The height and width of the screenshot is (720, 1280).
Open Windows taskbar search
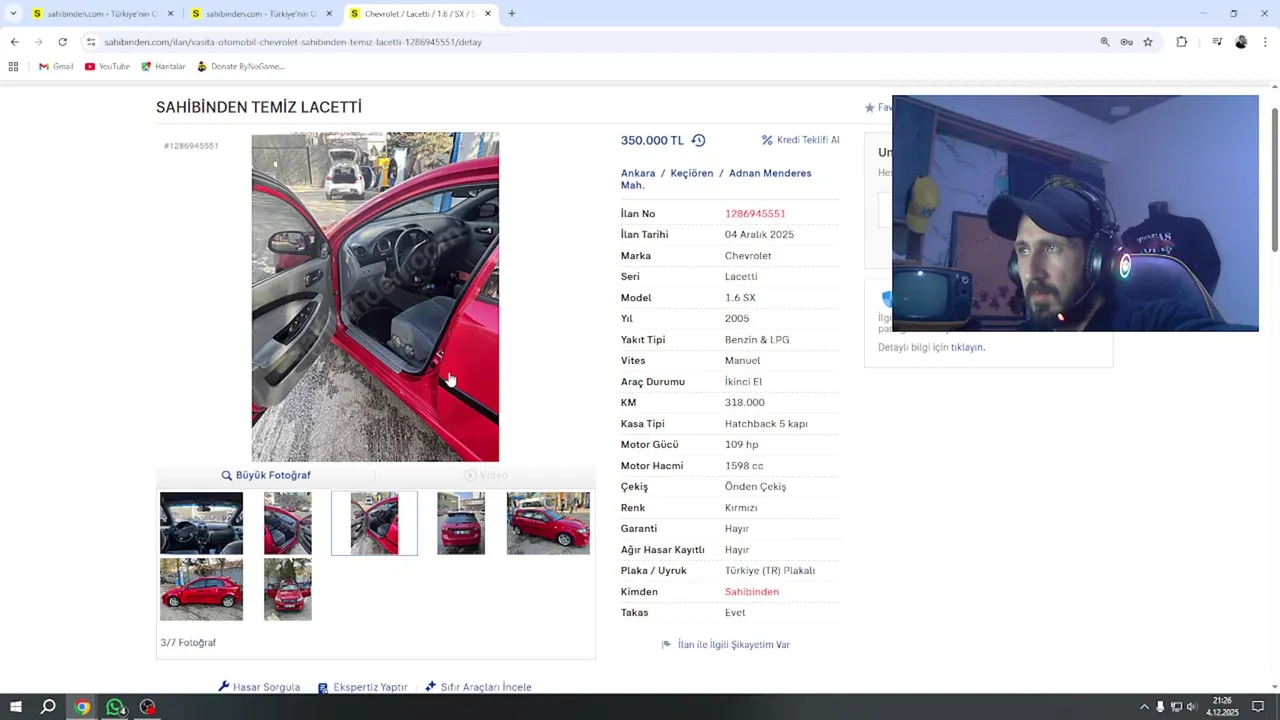(48, 707)
